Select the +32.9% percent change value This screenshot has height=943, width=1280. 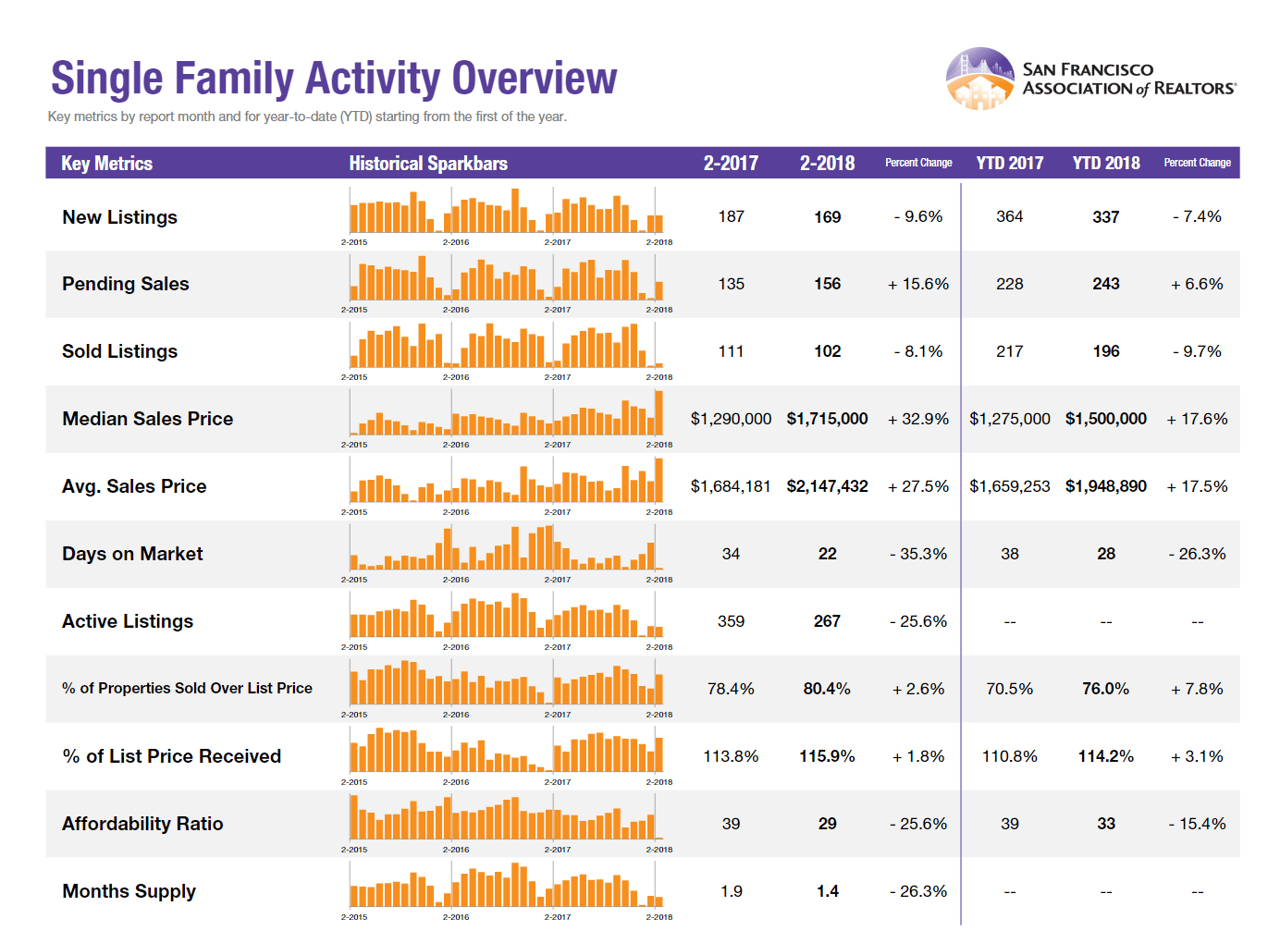click(x=917, y=419)
